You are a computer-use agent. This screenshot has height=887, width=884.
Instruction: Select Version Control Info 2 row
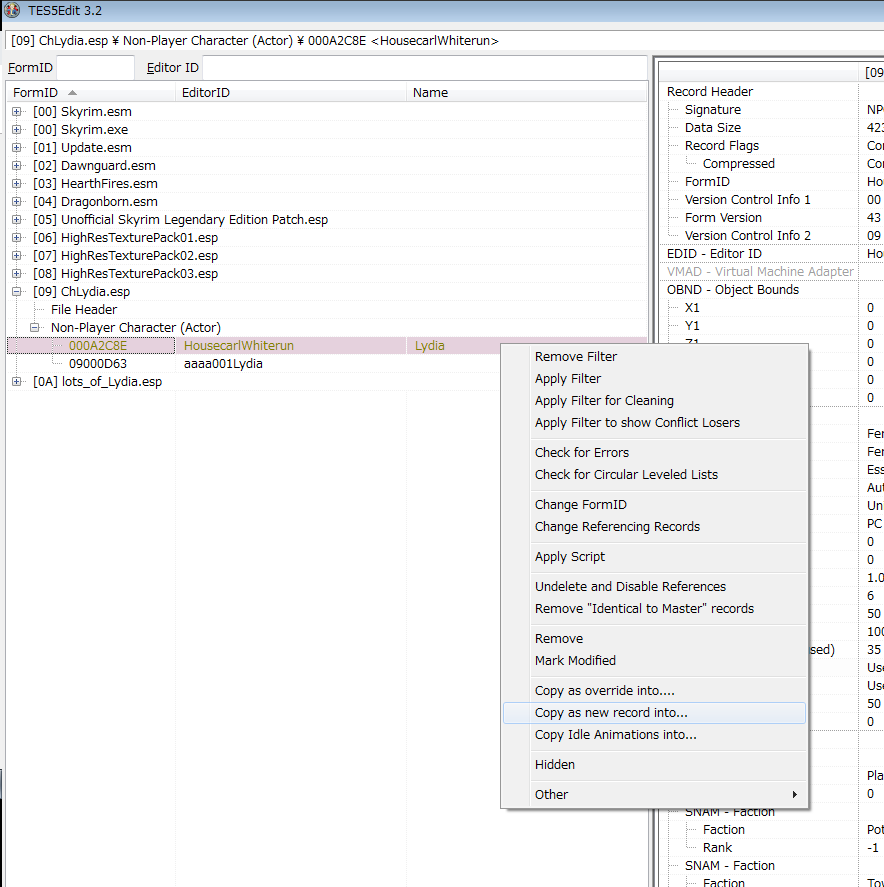click(x=758, y=236)
